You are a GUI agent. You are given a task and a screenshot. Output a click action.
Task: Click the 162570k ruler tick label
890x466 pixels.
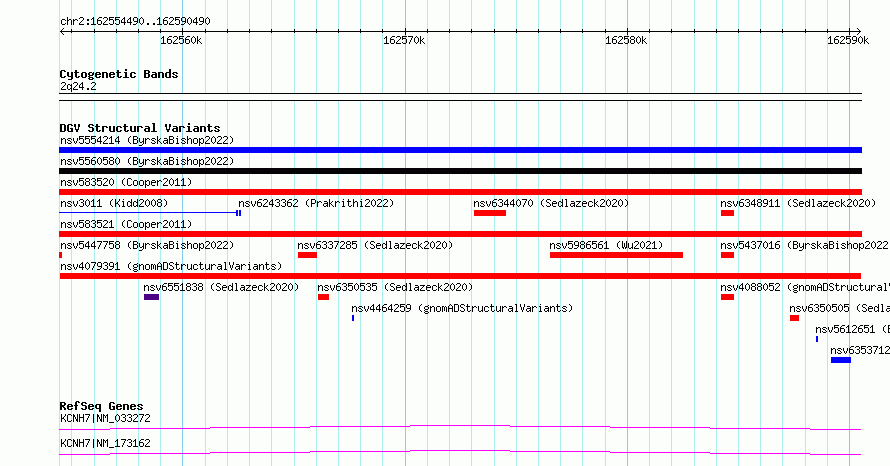pyautogui.click(x=404, y=41)
